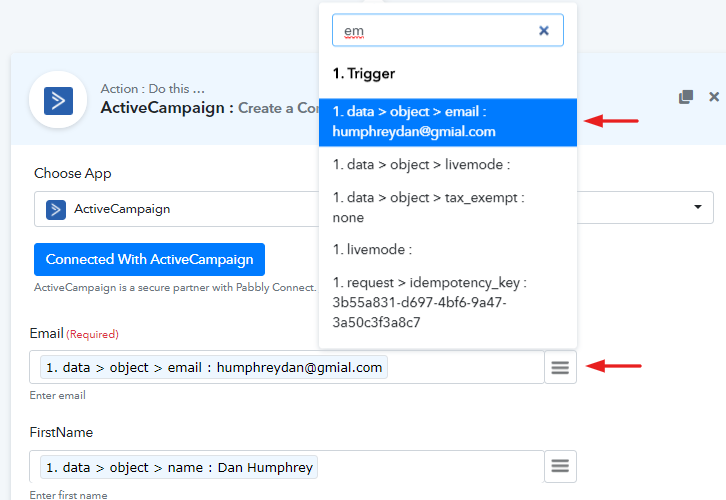Select the 'data > object > email' option
This screenshot has height=500, width=726.
pos(448,122)
